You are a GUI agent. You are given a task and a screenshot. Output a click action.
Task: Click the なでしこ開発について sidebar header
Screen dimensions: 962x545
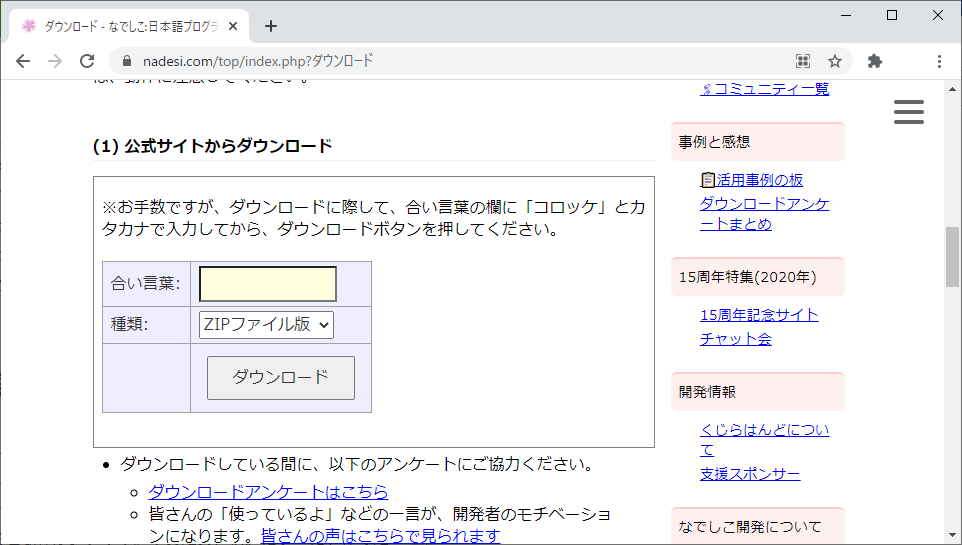758,526
